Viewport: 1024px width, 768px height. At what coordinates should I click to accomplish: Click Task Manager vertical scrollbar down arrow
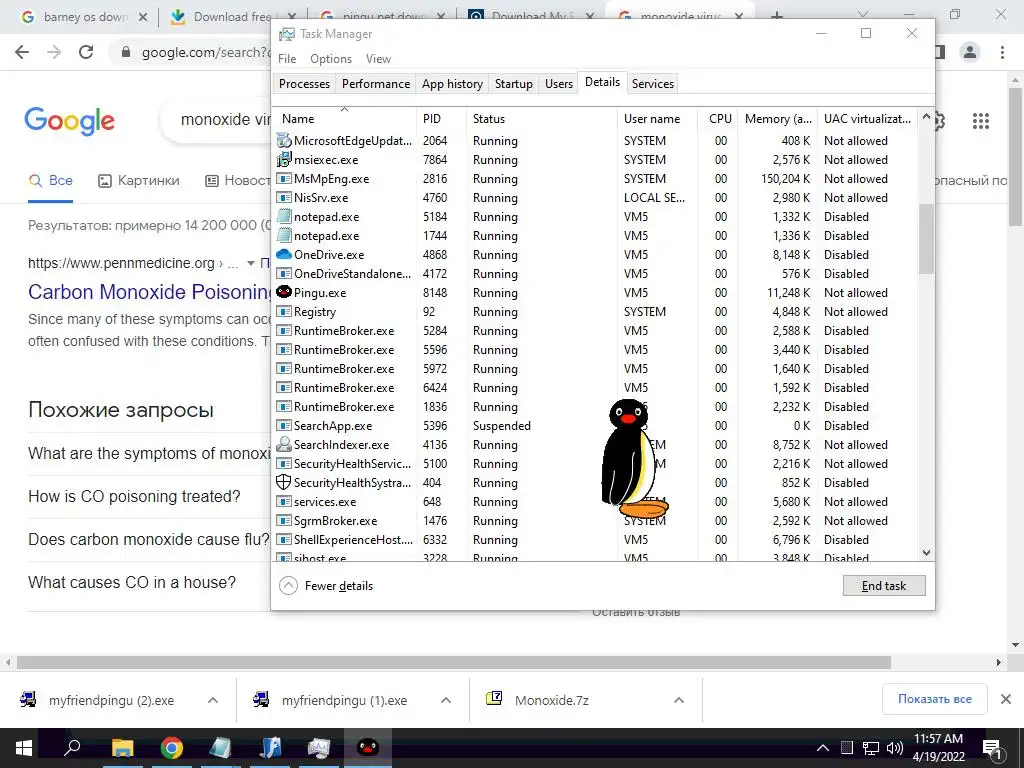tap(926, 552)
